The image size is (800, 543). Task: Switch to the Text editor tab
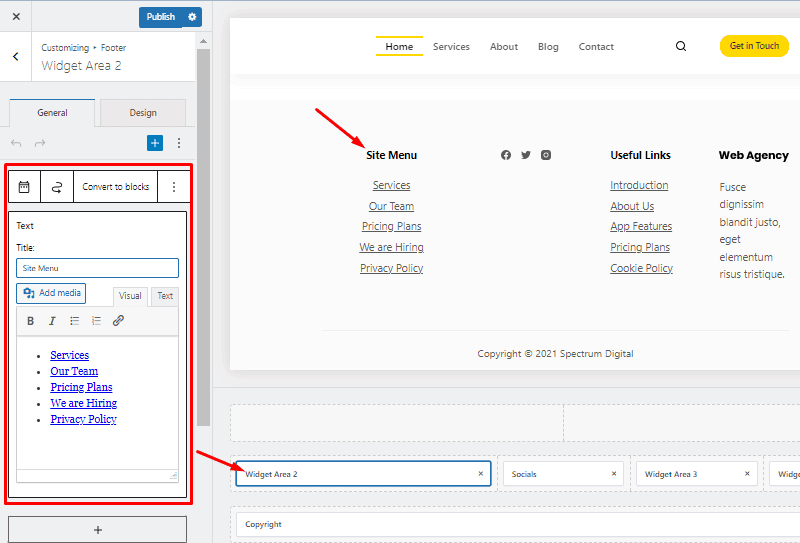[x=165, y=296]
